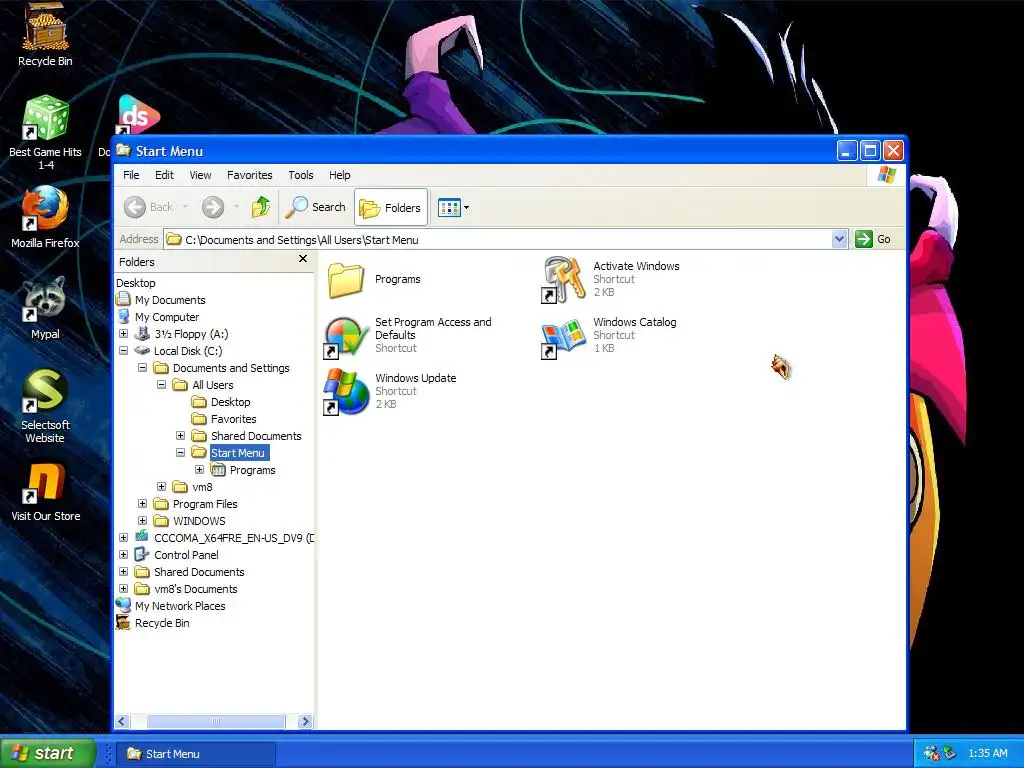Click the second system tray icon
The image size is (1024, 768).
pyautogui.click(x=950, y=753)
